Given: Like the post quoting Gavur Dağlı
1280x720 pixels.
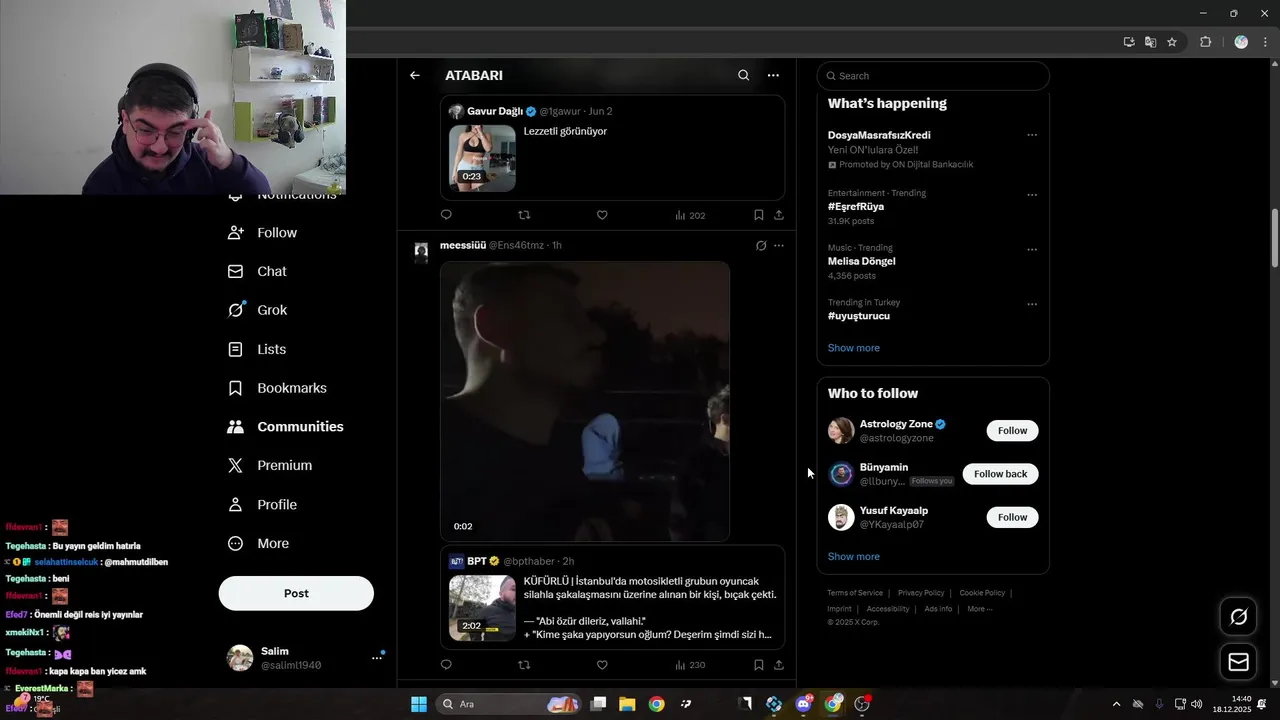Looking at the screenshot, I should (x=602, y=215).
